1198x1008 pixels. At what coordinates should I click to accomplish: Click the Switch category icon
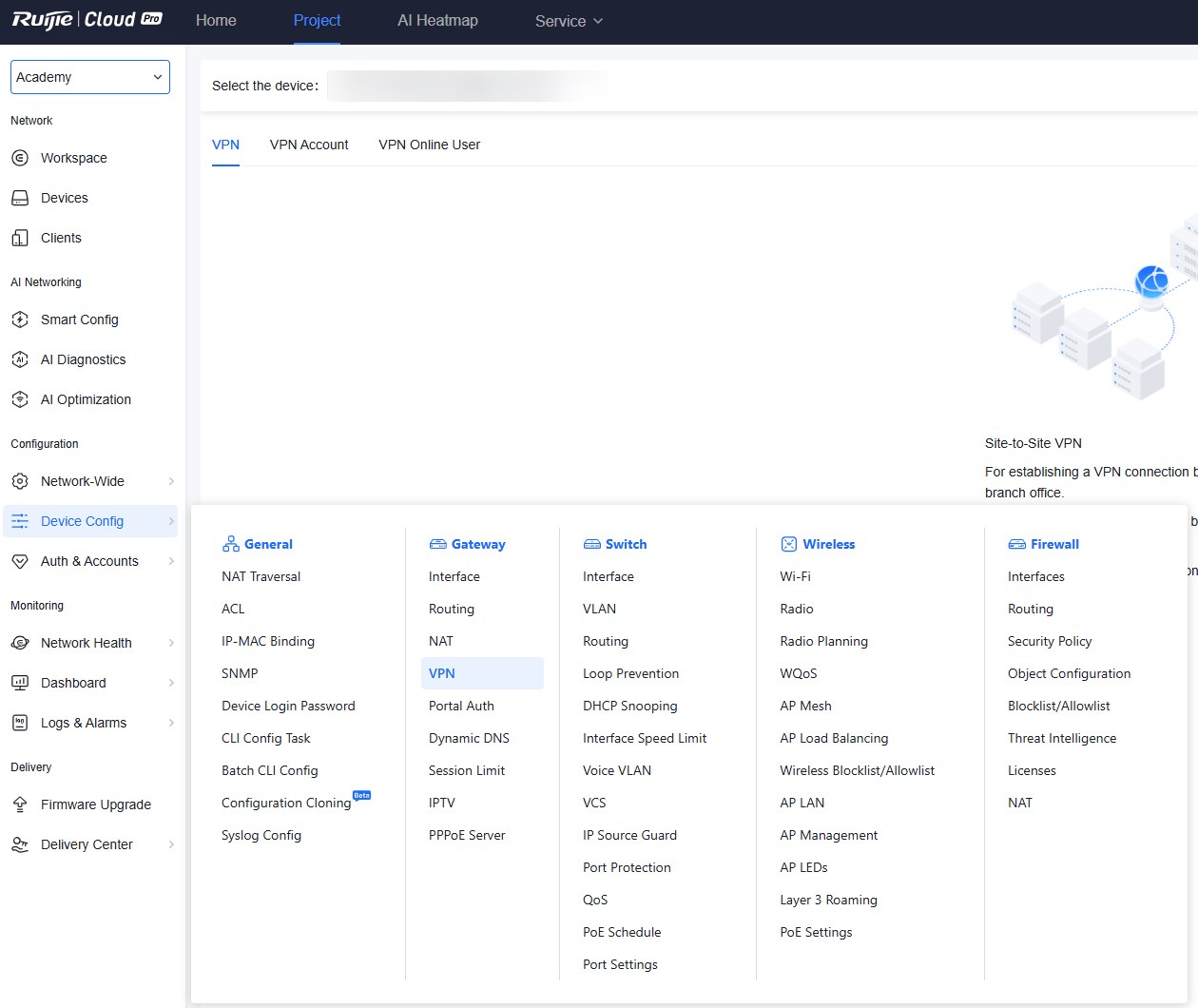591,544
